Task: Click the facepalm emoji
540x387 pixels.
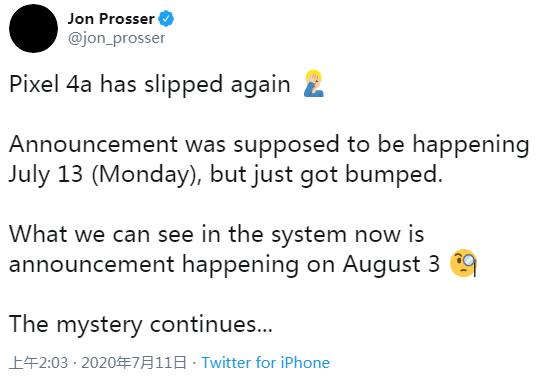Action: click(314, 84)
